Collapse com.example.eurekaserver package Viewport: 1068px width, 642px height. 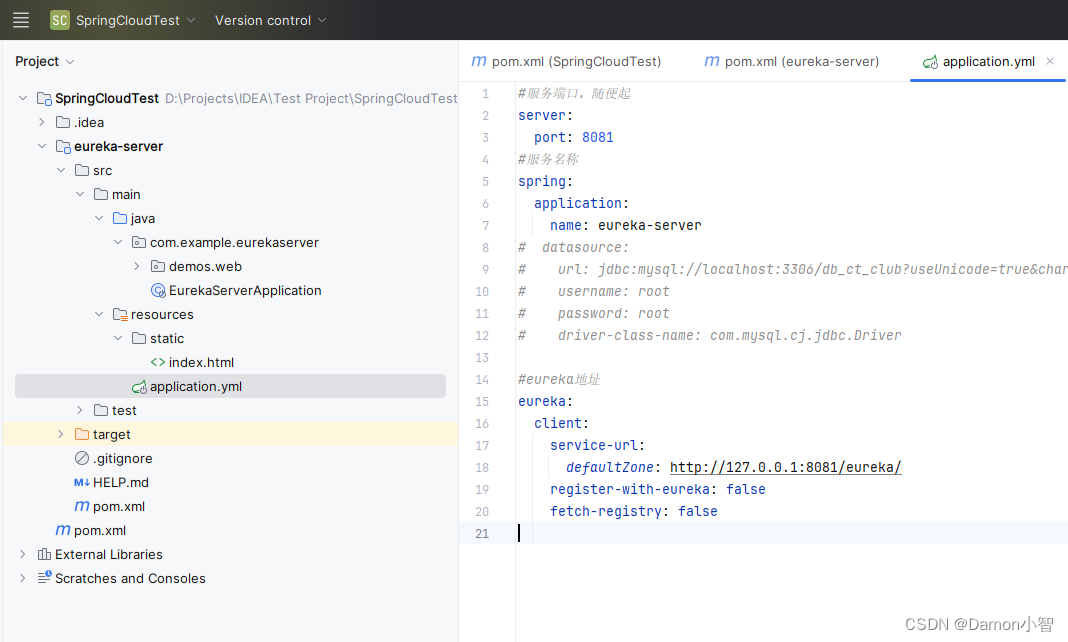(x=119, y=242)
